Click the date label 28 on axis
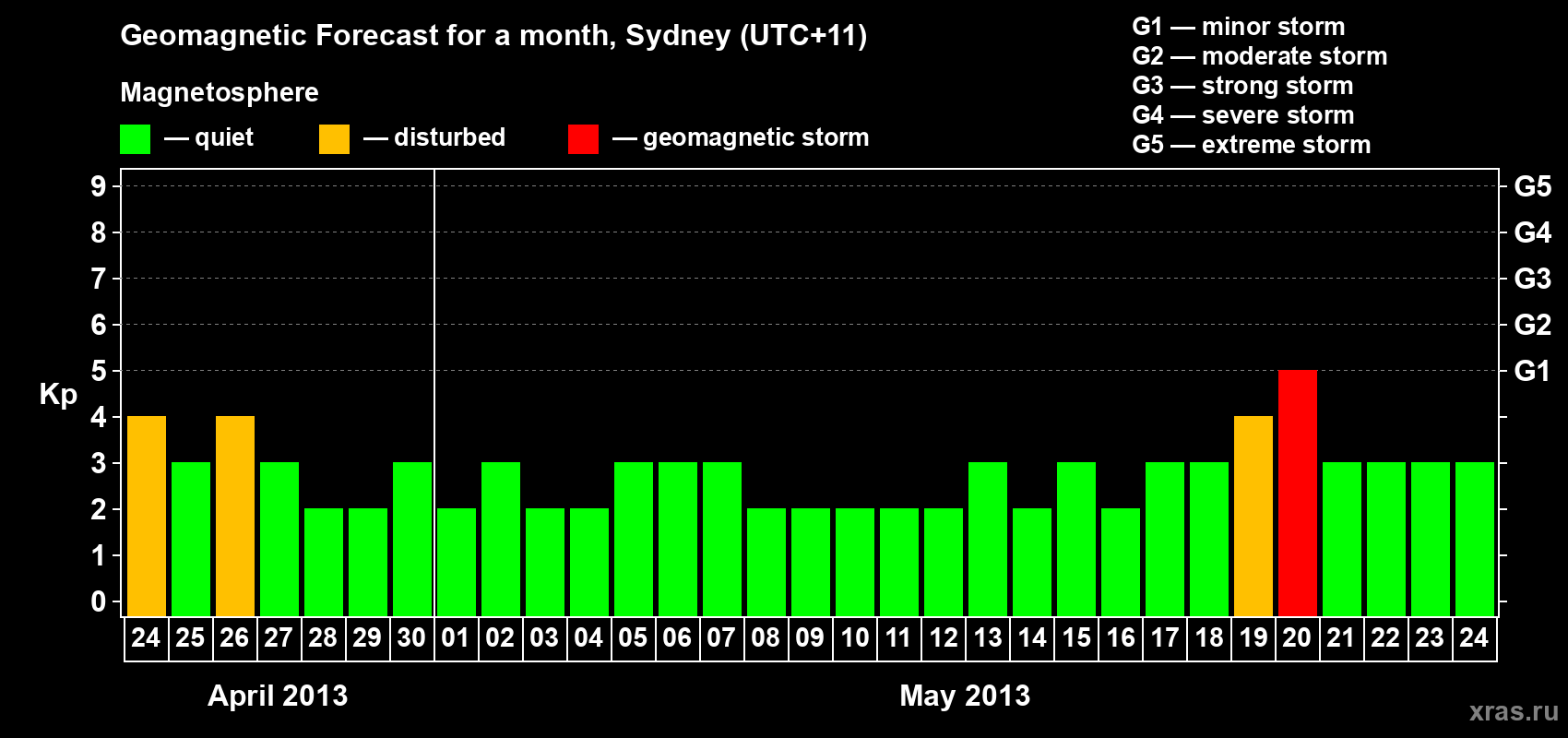Viewport: 1568px width, 738px height. point(323,637)
